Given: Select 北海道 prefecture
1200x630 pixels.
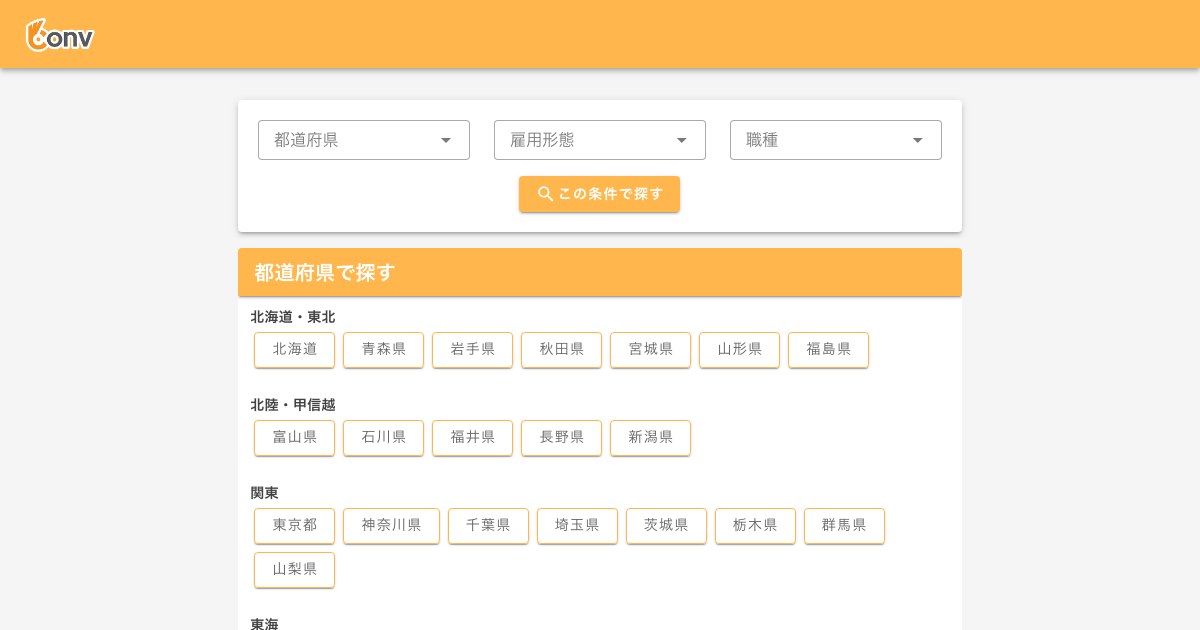Looking at the screenshot, I should point(295,350).
